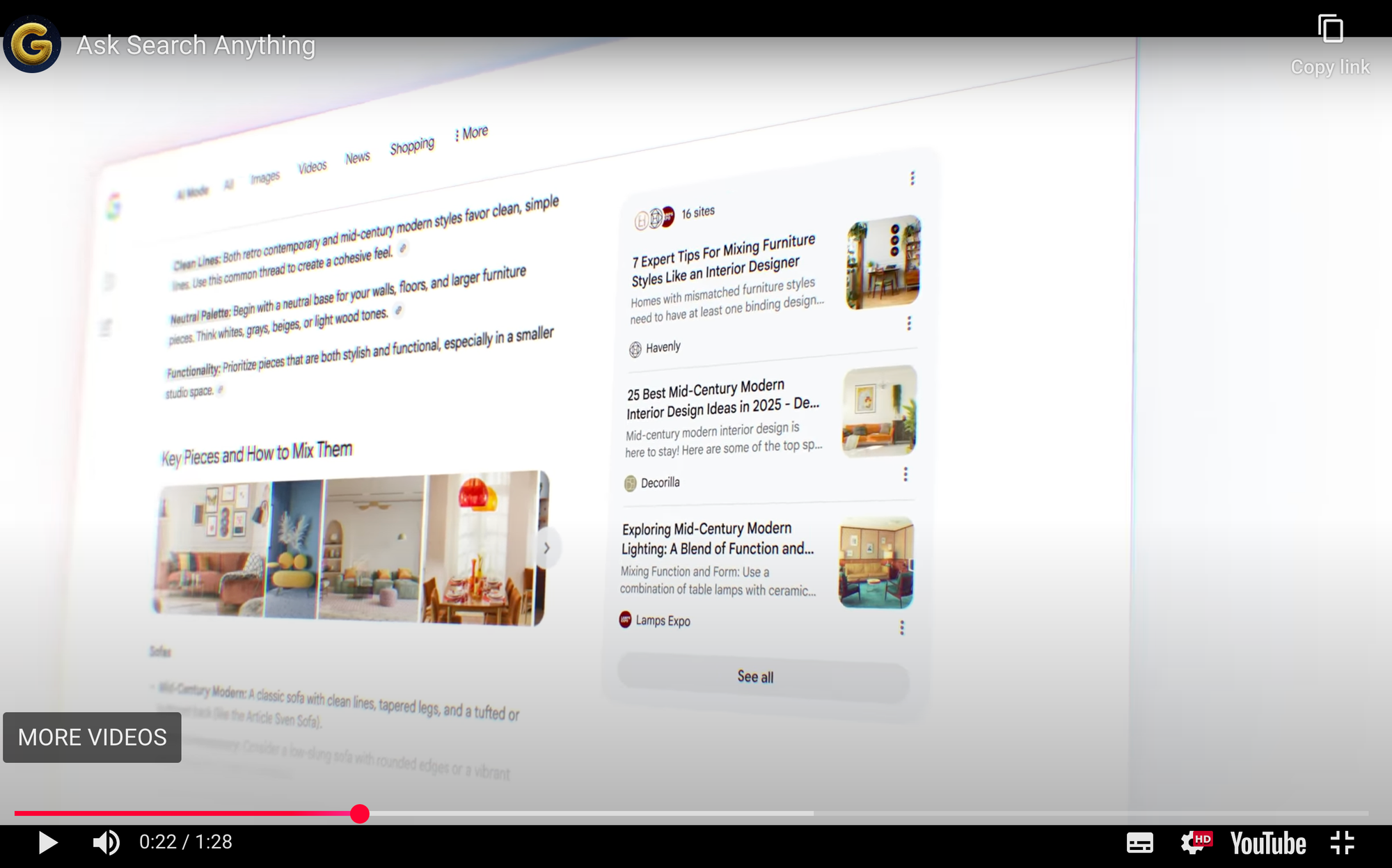Click the link icon after 'cohesive feel.'
This screenshot has height=868, width=1392.
tap(403, 248)
